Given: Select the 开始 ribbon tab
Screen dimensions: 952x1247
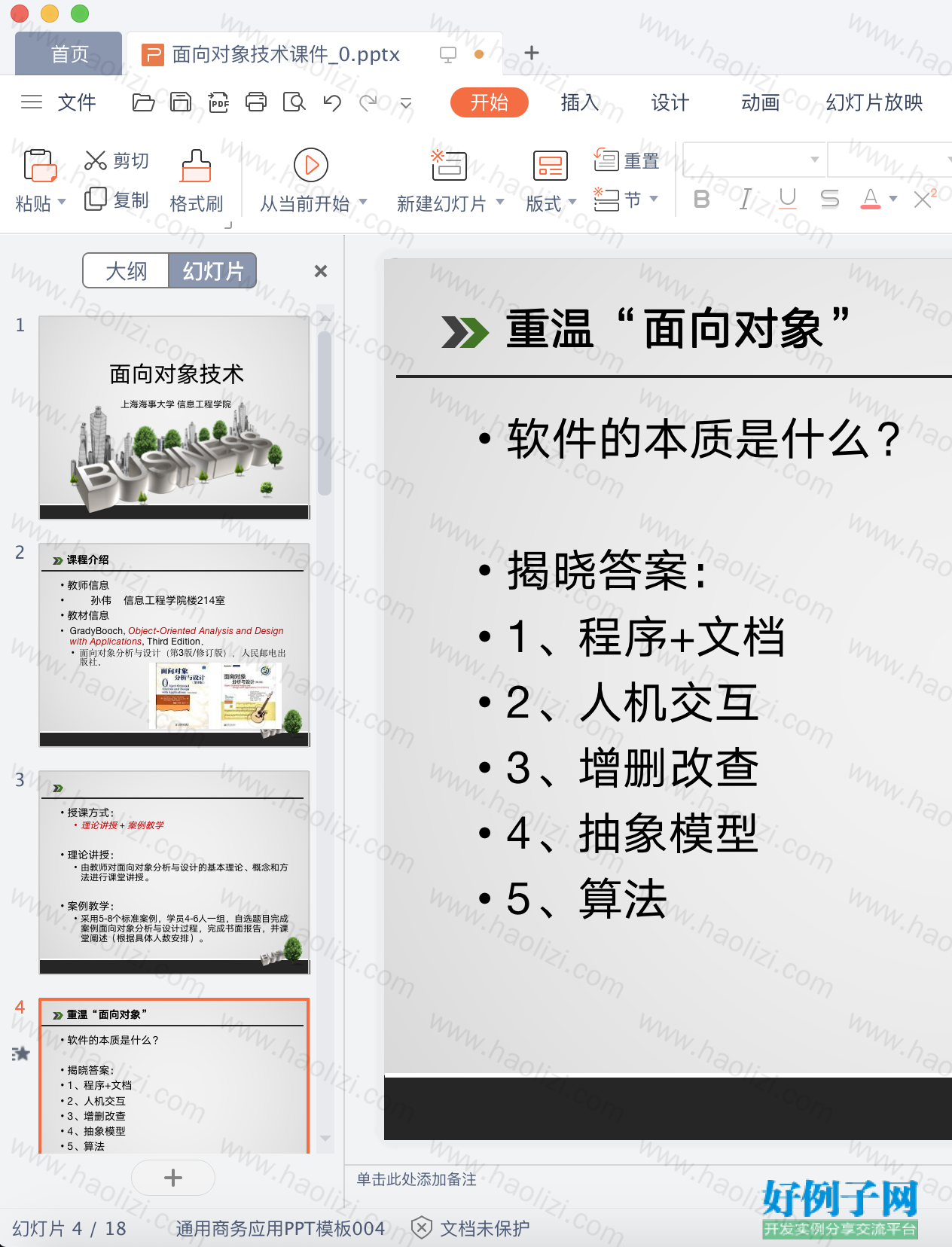Looking at the screenshot, I should coord(490,102).
